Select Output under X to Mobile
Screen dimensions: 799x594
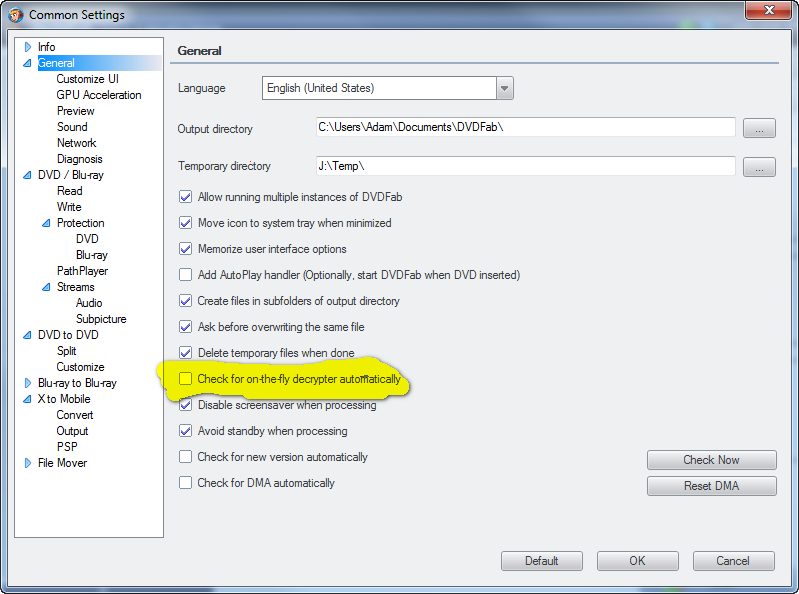click(x=72, y=431)
